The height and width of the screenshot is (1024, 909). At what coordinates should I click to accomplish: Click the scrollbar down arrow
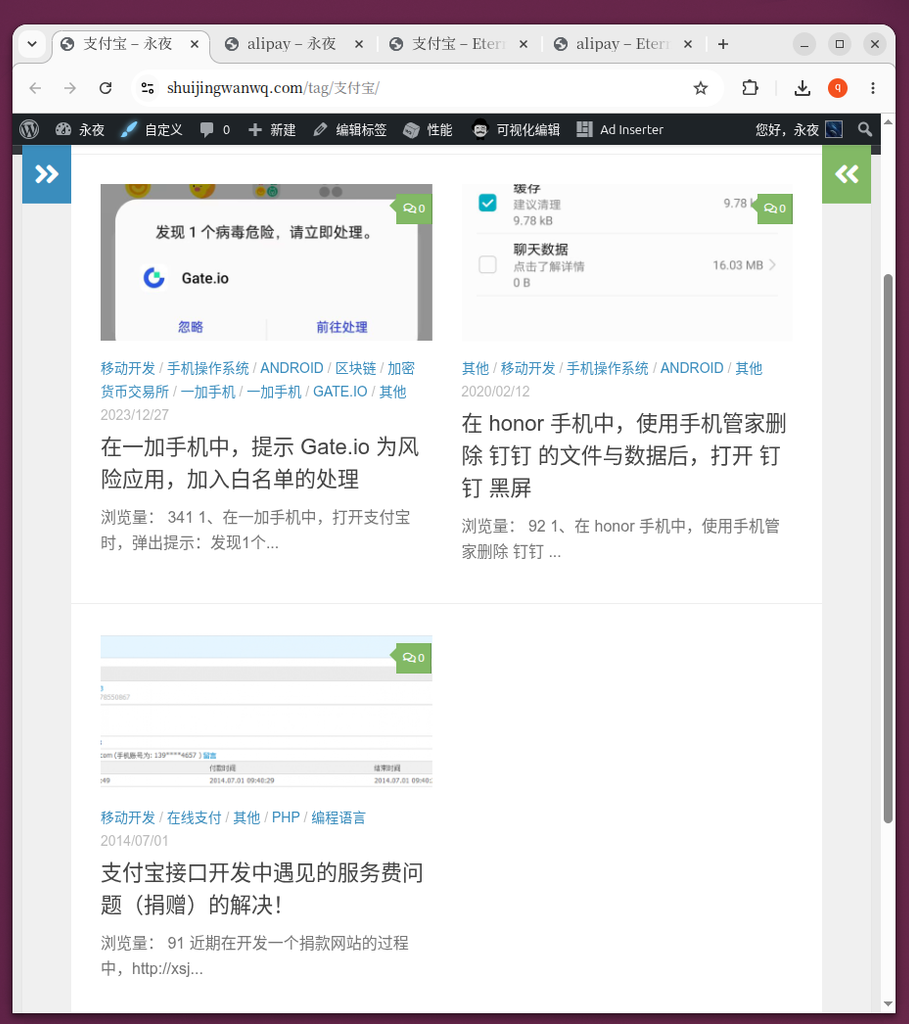(887, 1004)
